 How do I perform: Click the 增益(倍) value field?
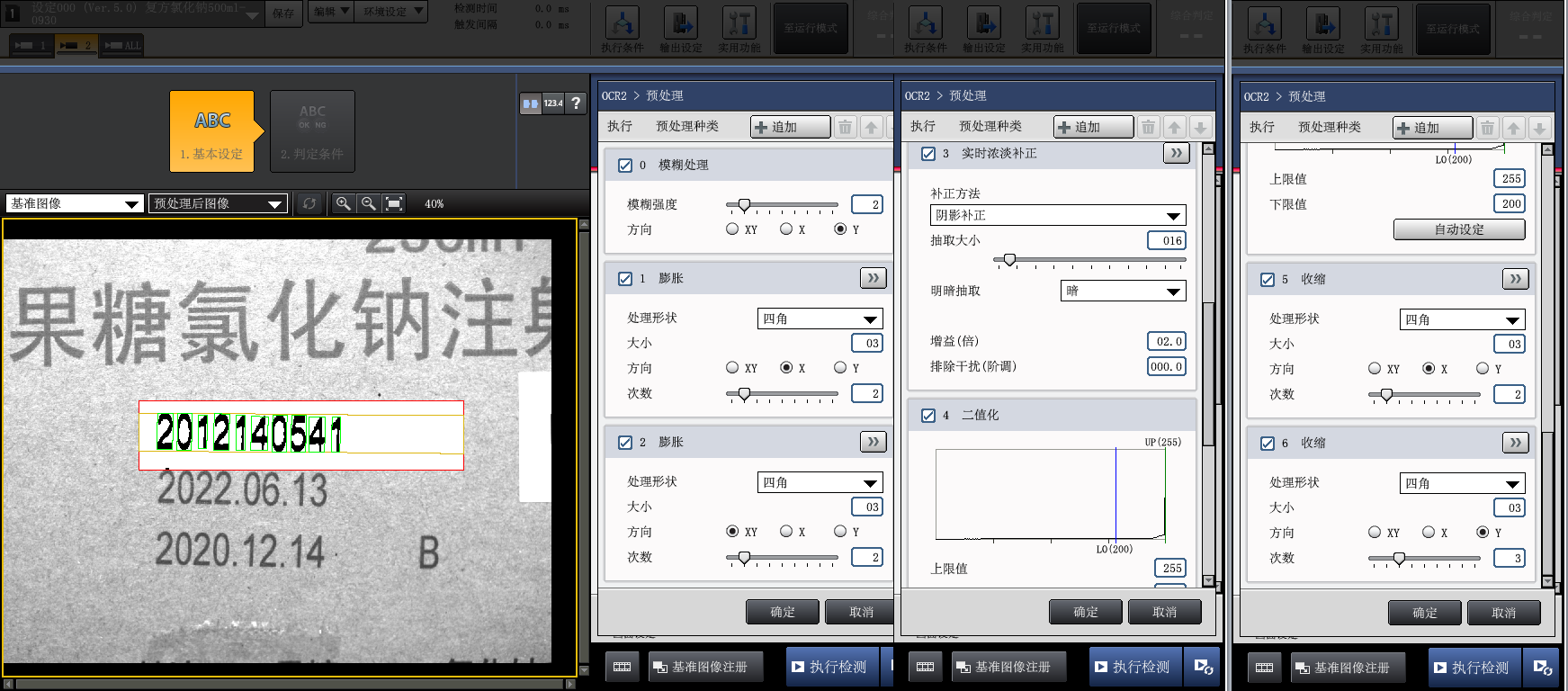click(x=1167, y=342)
